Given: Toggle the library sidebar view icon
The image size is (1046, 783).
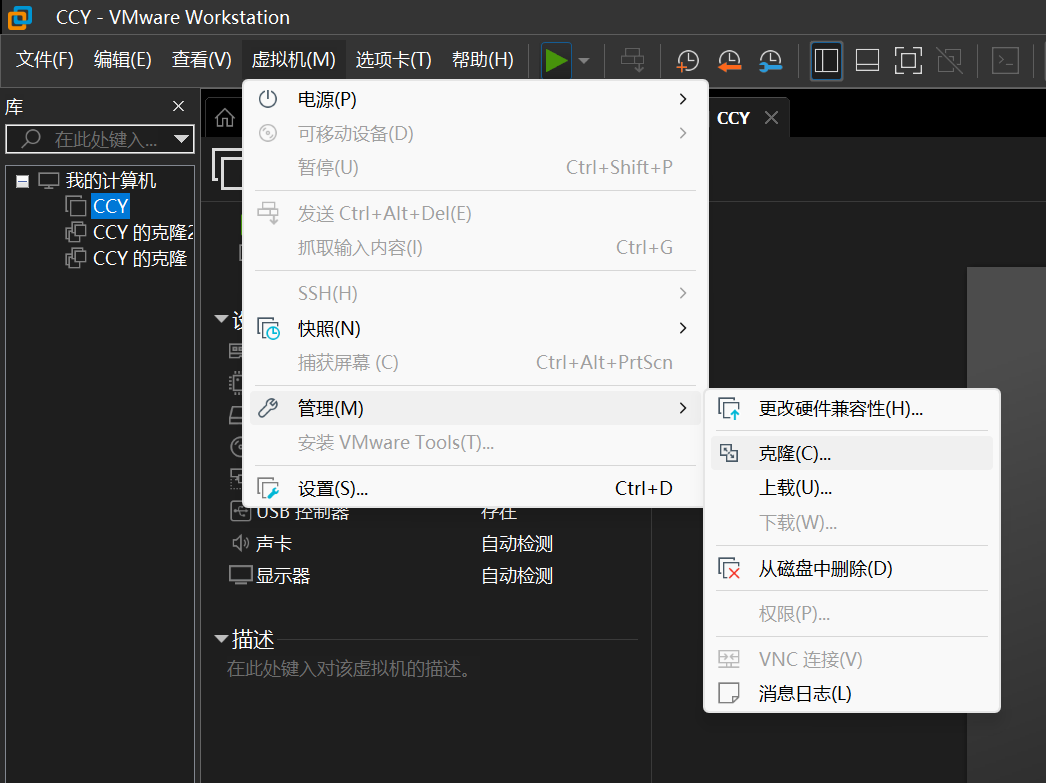Looking at the screenshot, I should 826,61.
